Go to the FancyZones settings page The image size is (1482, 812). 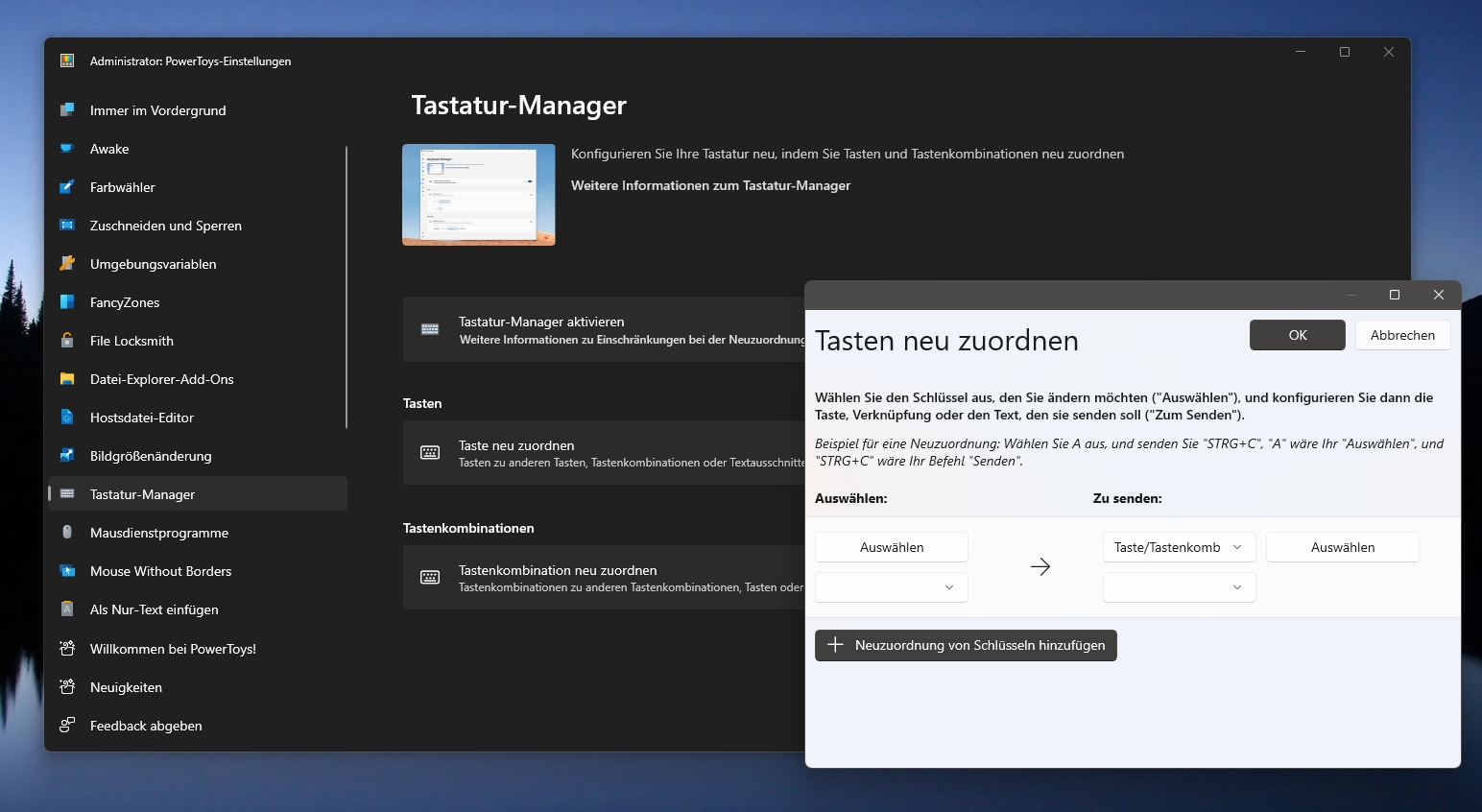coord(198,302)
